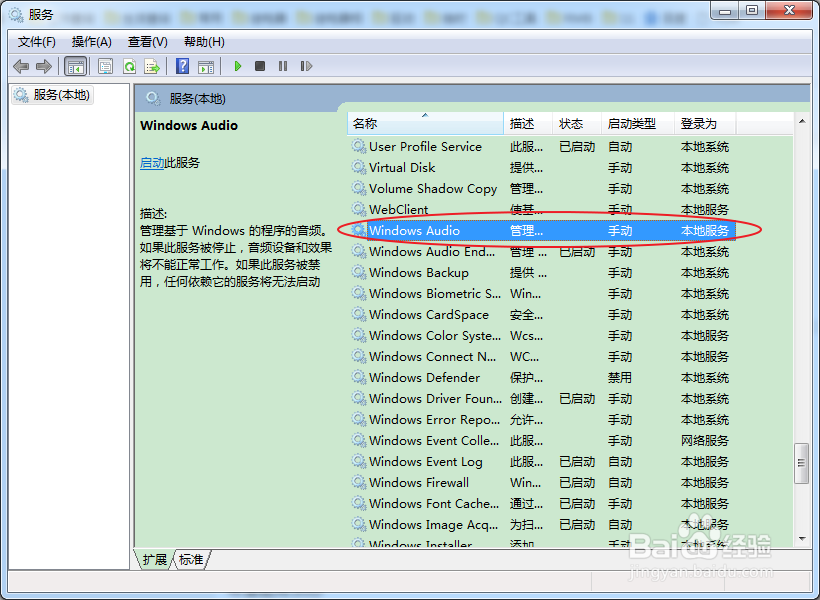Select the Windows Error Reporting service
Viewport: 820px width, 600px height.
[541, 420]
